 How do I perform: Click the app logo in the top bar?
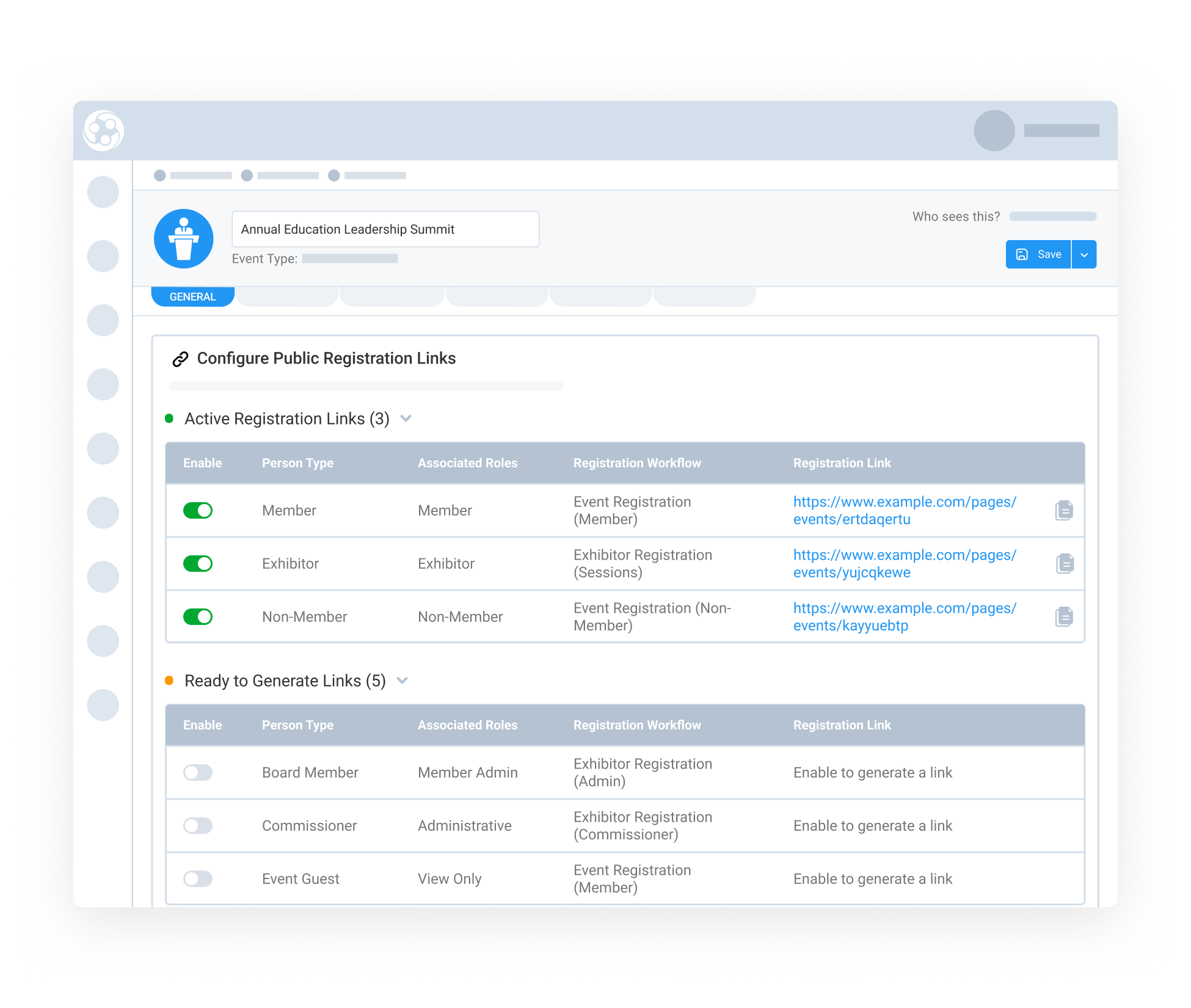tap(103, 130)
